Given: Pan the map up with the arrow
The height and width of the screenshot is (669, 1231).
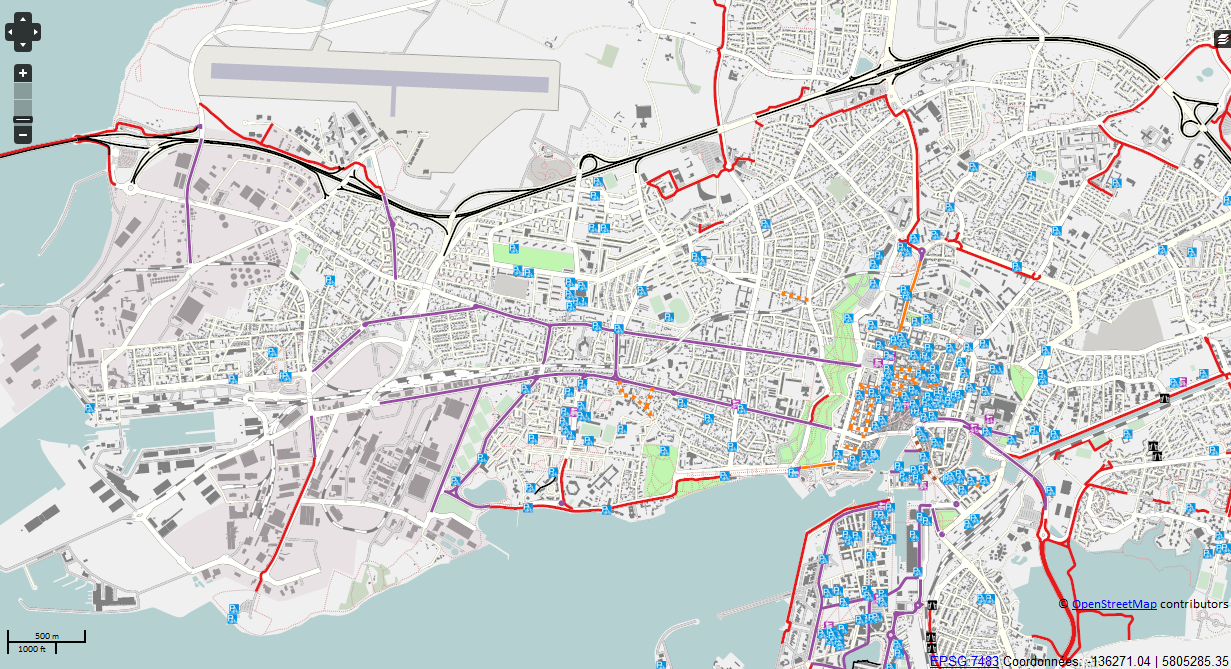Looking at the screenshot, I should [23, 20].
